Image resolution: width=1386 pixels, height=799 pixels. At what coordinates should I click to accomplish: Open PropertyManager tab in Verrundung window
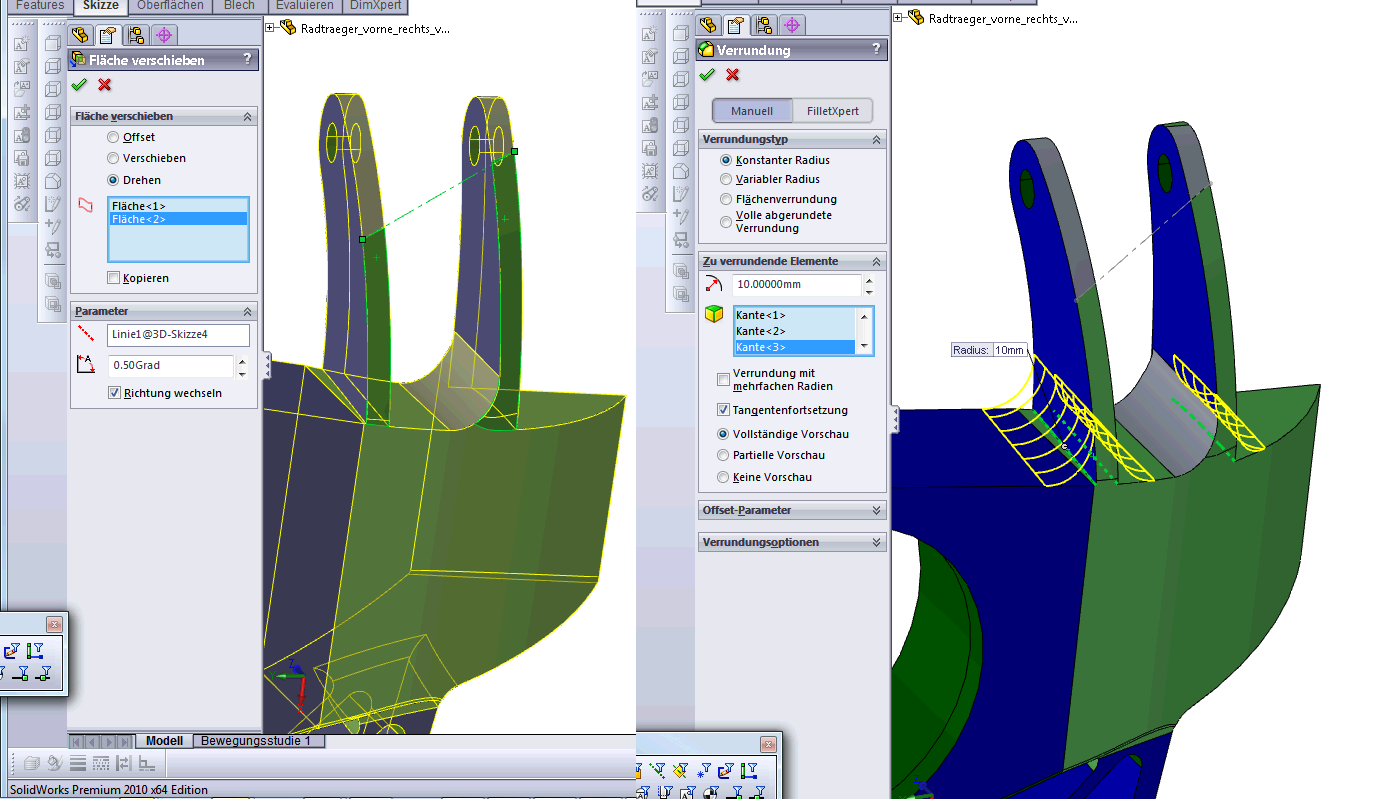tap(736, 25)
